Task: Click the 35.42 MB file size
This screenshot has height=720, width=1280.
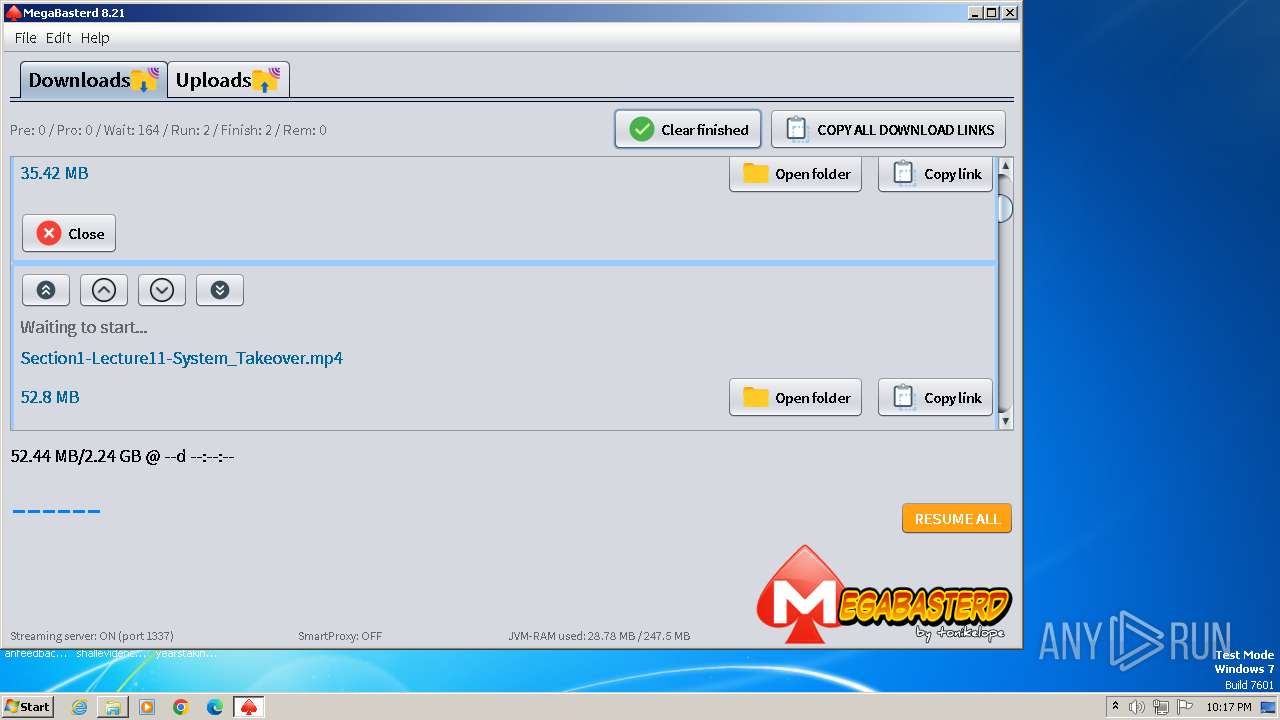Action: click(x=54, y=173)
